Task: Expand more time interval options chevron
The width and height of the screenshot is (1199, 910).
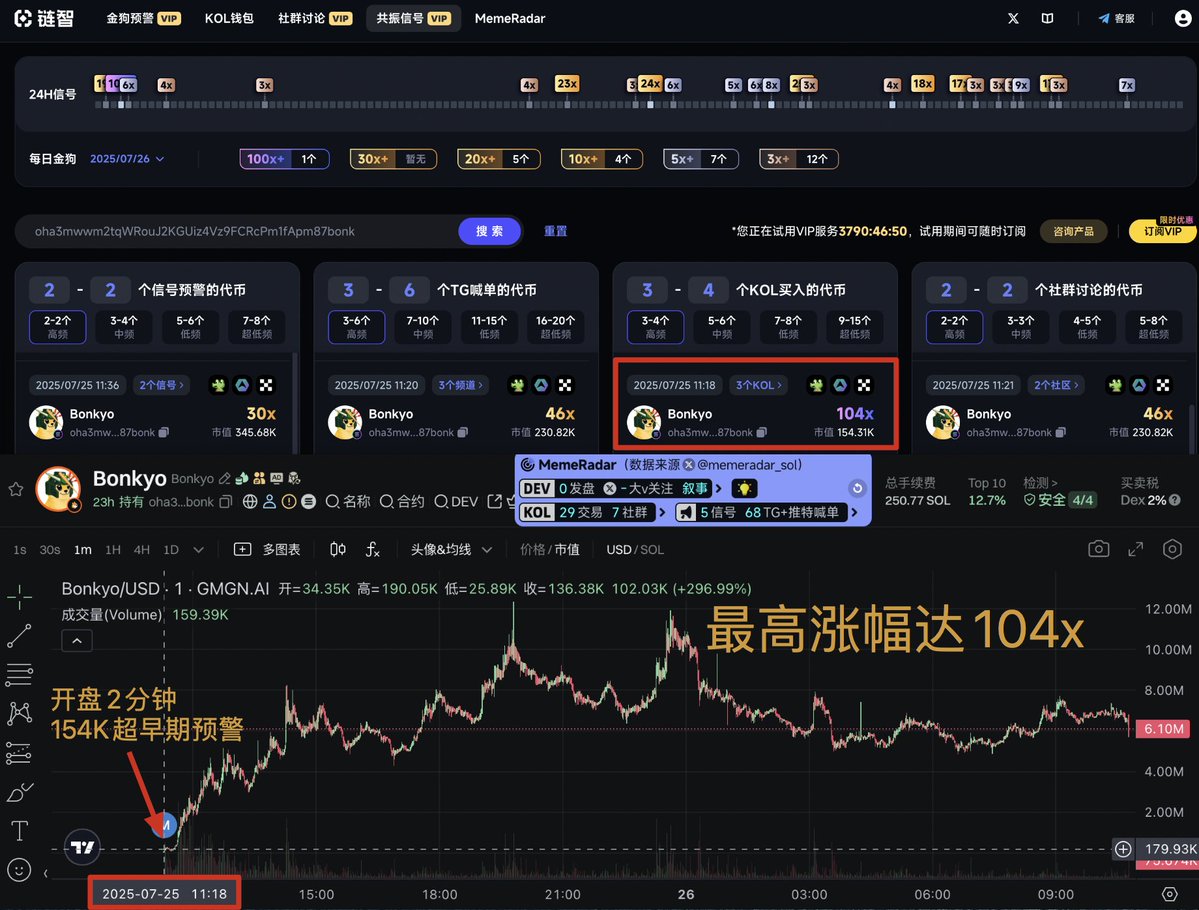Action: [199, 550]
